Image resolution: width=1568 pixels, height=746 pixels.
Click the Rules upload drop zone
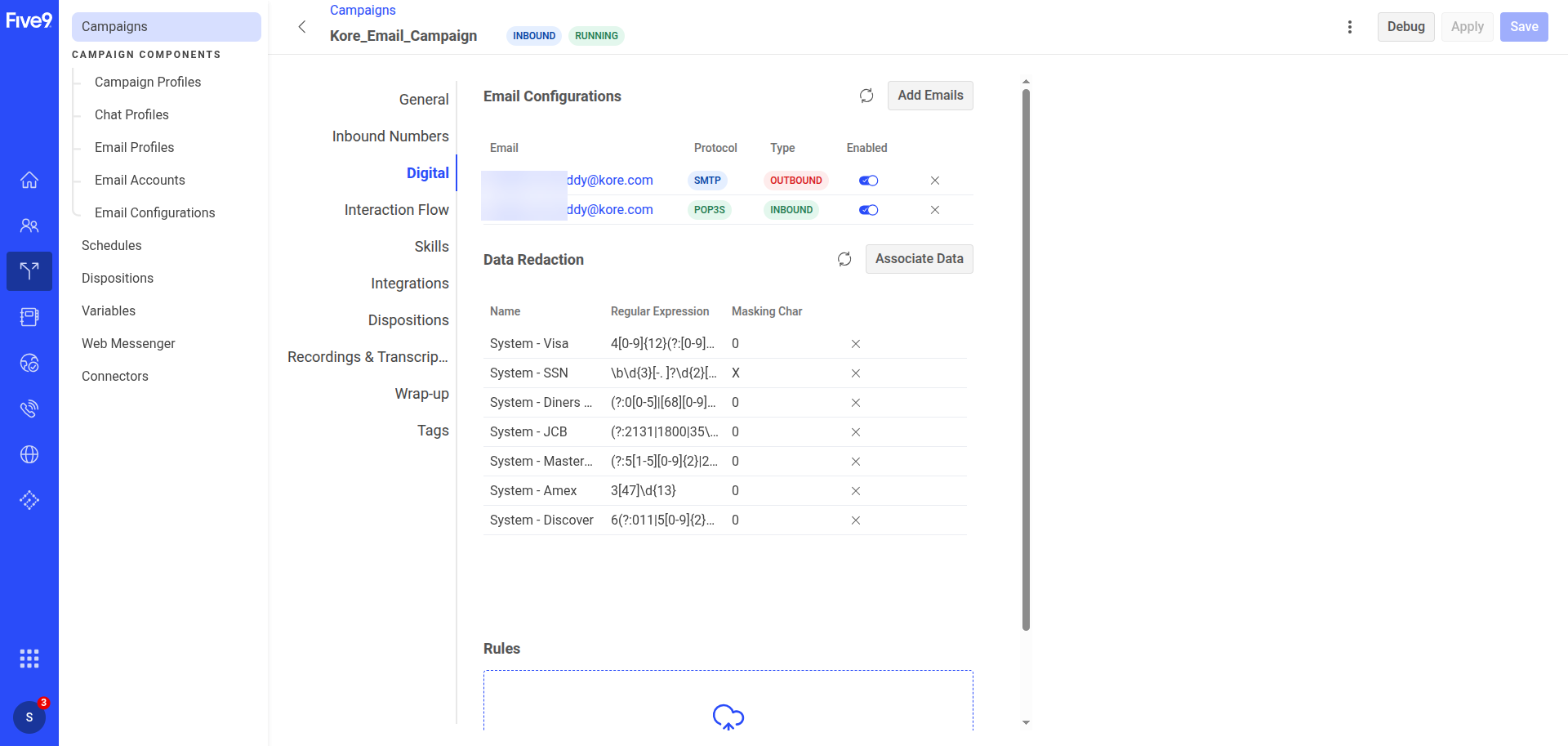click(728, 700)
